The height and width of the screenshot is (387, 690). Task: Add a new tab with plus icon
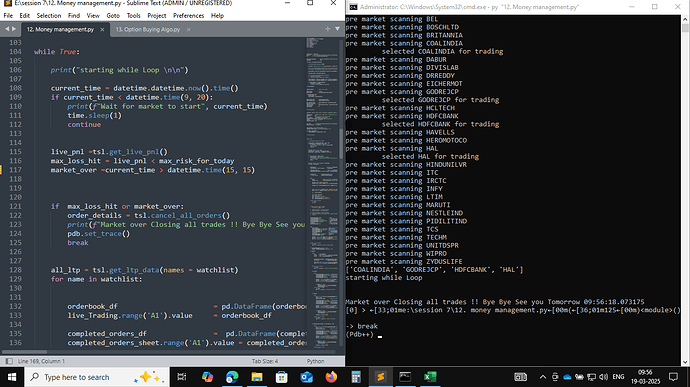click(x=327, y=29)
